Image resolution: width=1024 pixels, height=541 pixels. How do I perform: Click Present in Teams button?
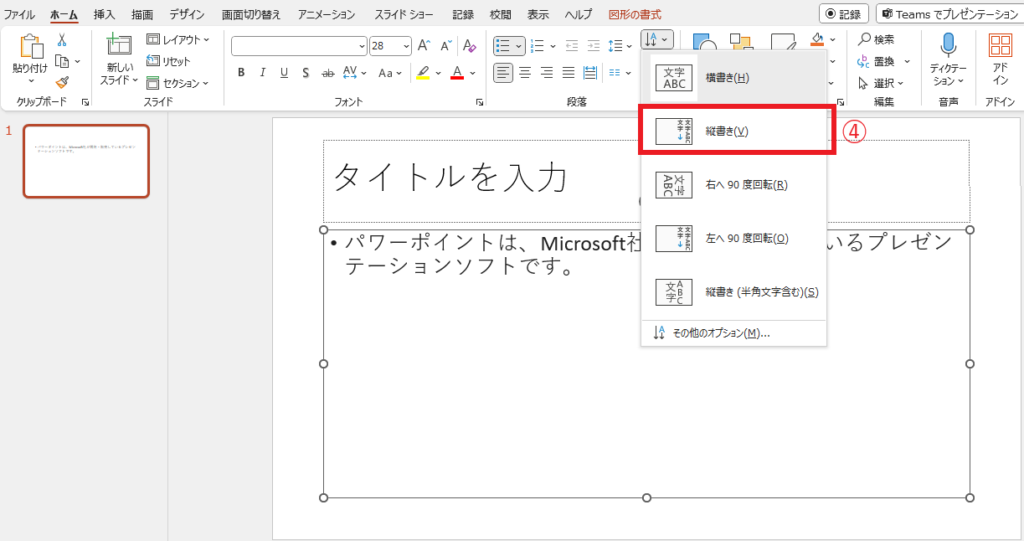click(x=950, y=14)
